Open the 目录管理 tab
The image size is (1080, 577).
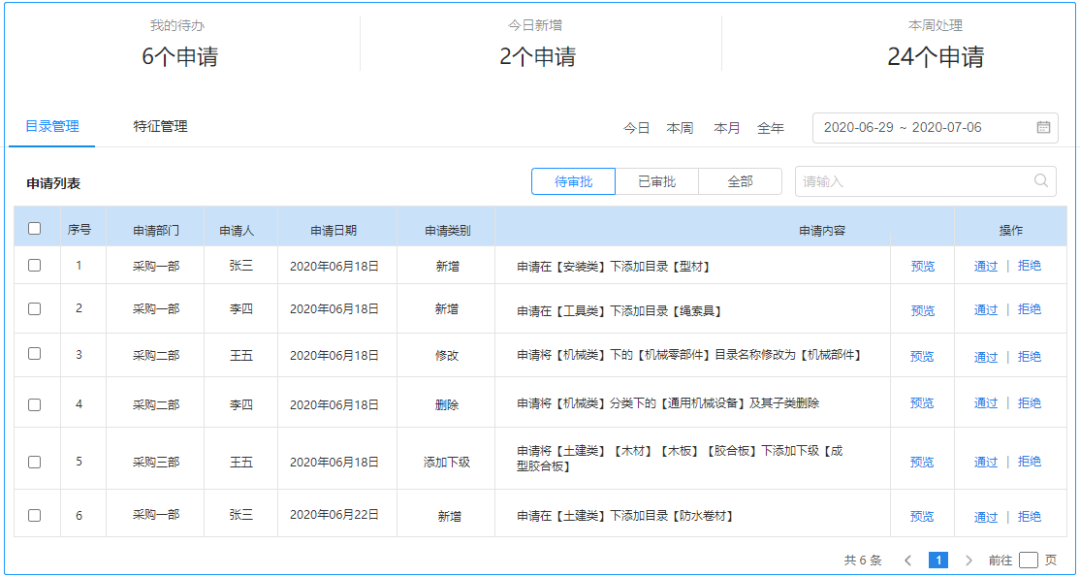[52, 127]
